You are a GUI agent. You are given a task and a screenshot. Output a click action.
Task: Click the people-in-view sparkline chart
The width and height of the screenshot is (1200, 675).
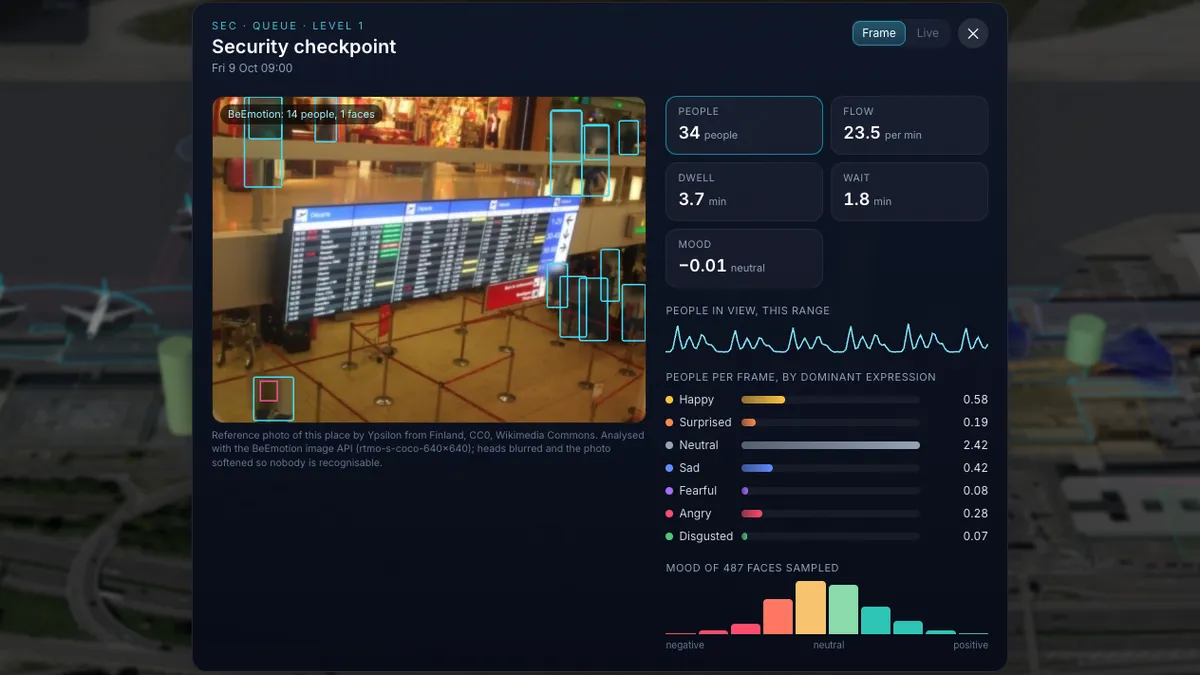(827, 339)
